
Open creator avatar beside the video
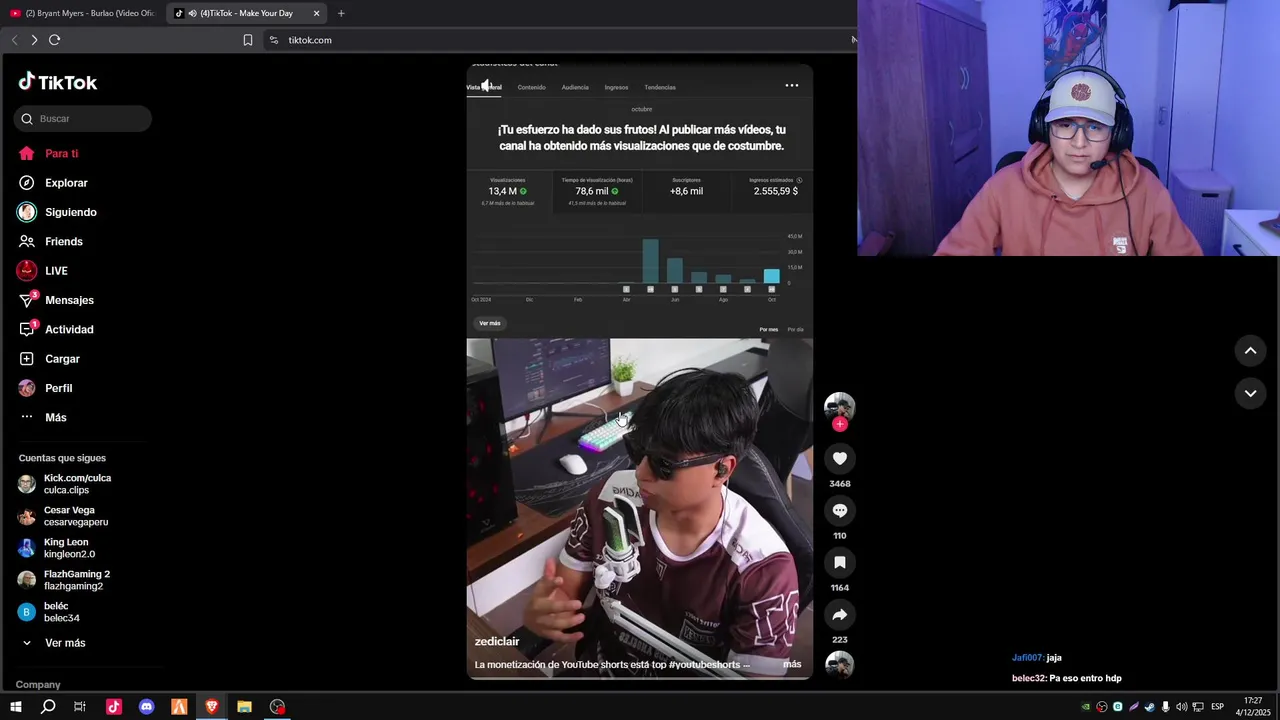(x=840, y=406)
